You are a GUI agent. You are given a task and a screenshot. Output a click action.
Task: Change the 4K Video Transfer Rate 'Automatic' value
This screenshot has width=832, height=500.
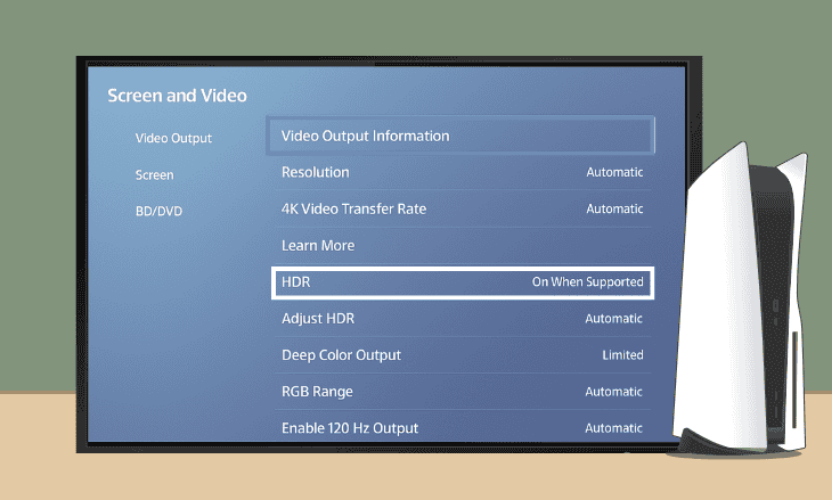click(x=614, y=209)
